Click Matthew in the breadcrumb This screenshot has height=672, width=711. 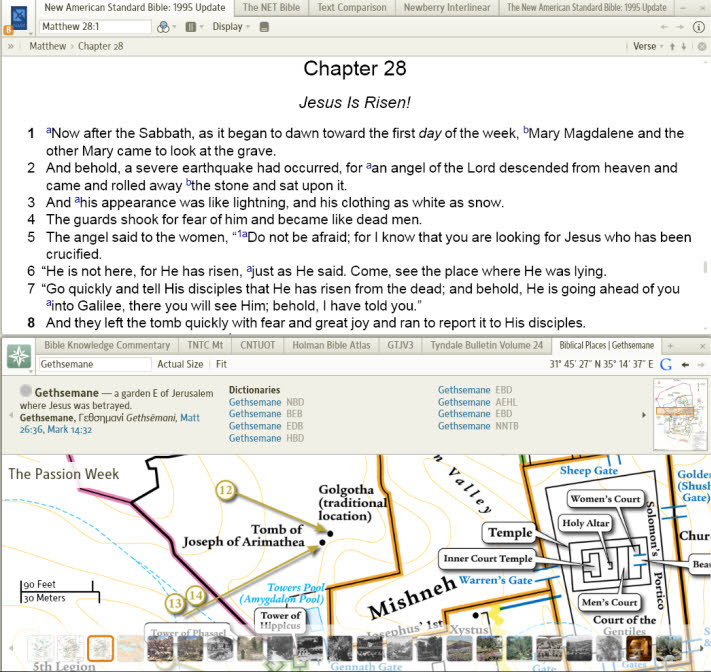click(x=48, y=46)
